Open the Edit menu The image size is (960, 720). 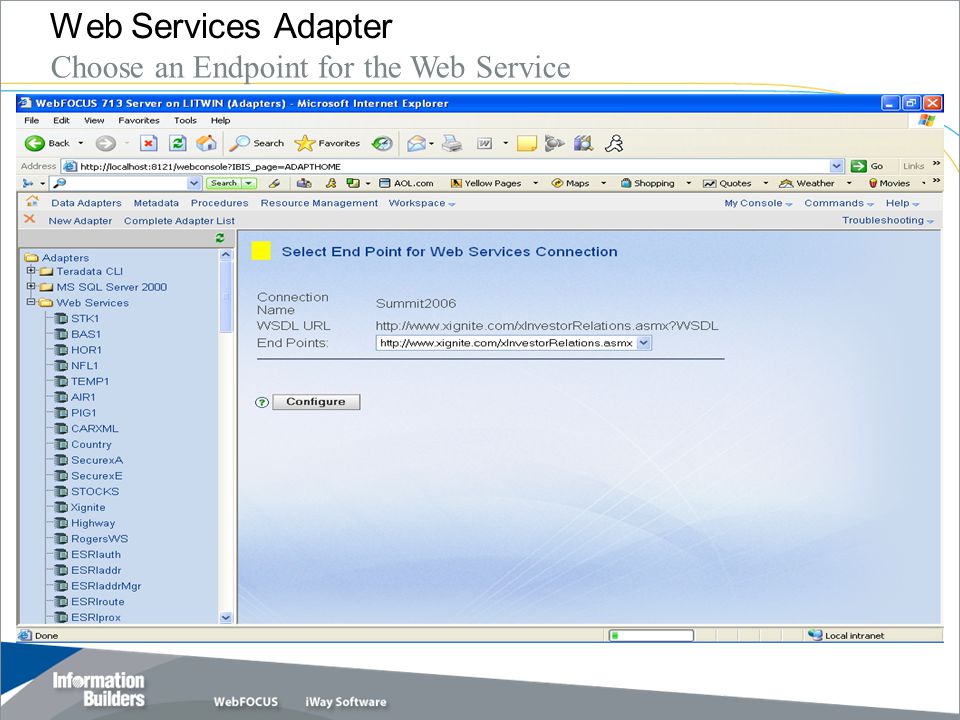(61, 121)
